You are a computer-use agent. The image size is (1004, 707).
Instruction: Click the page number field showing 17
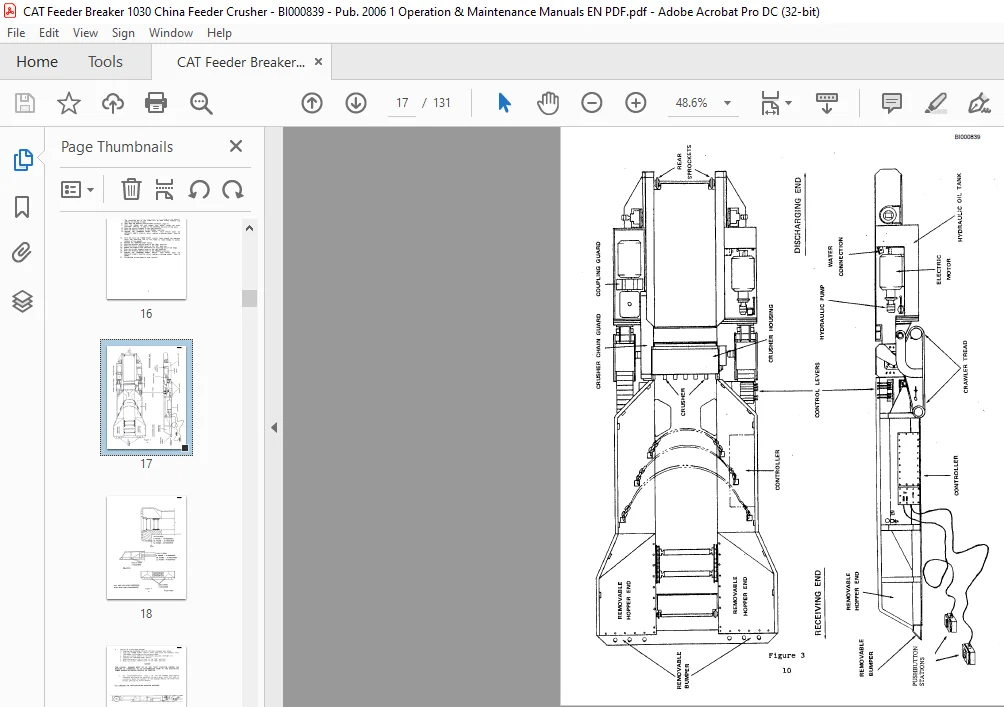click(402, 103)
